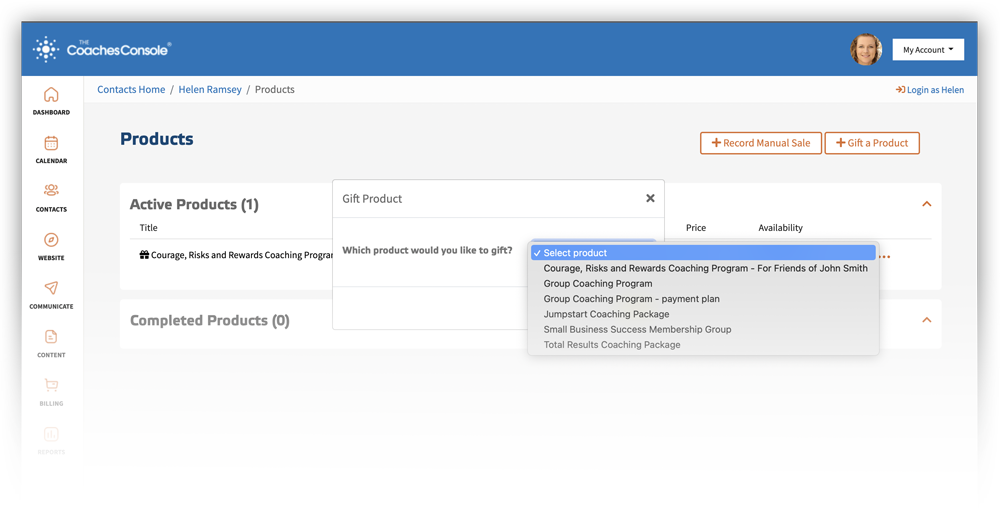Open the Contacts sidebar icon

51,190
